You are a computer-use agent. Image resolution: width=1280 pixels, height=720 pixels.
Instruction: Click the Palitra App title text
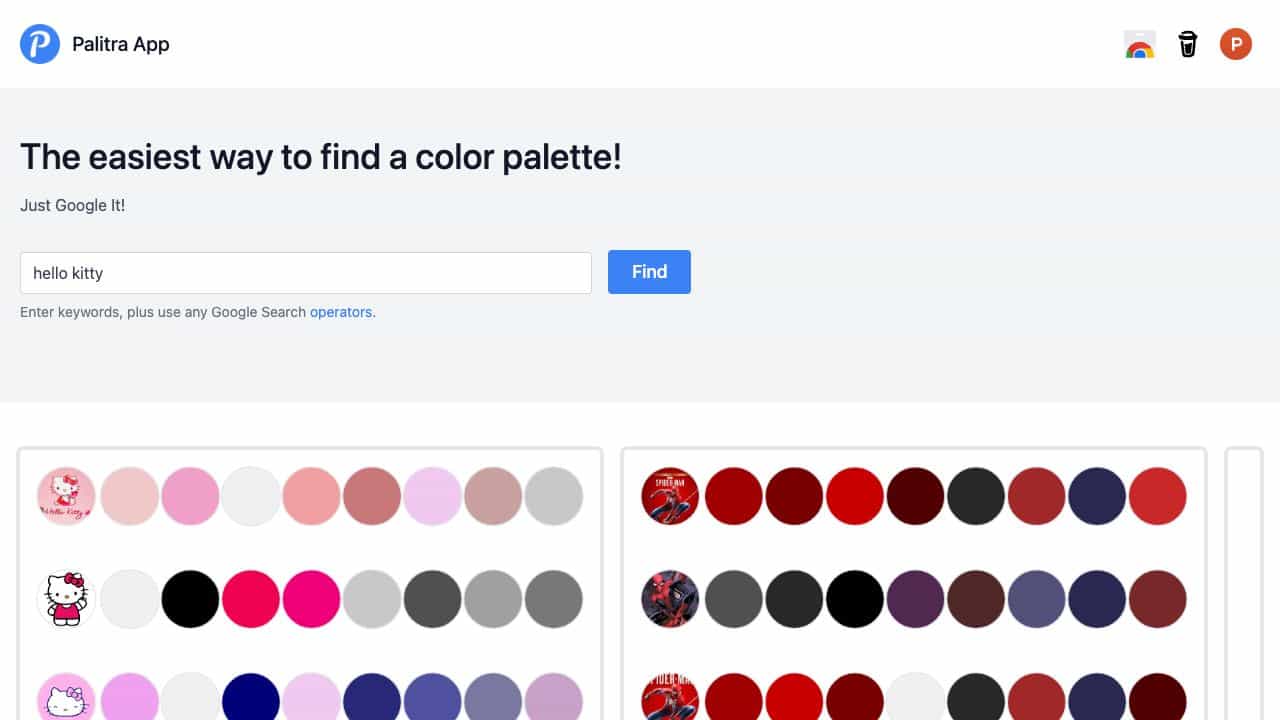121,44
